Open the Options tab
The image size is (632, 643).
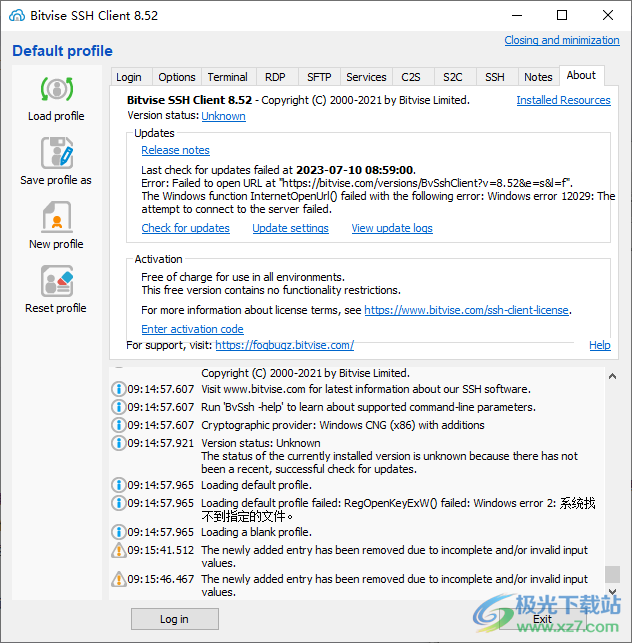[x=177, y=77]
